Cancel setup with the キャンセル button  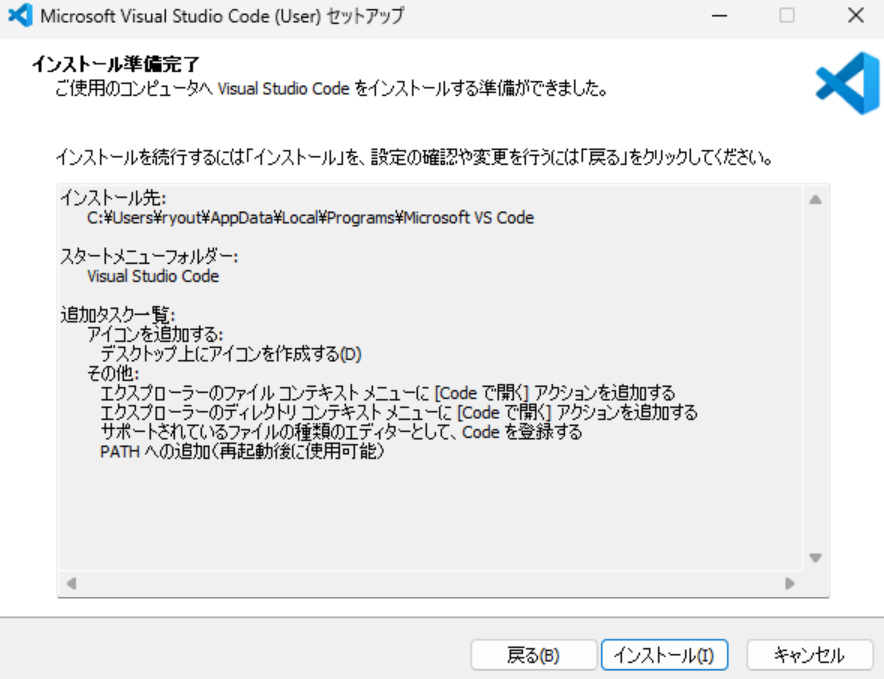pos(809,656)
